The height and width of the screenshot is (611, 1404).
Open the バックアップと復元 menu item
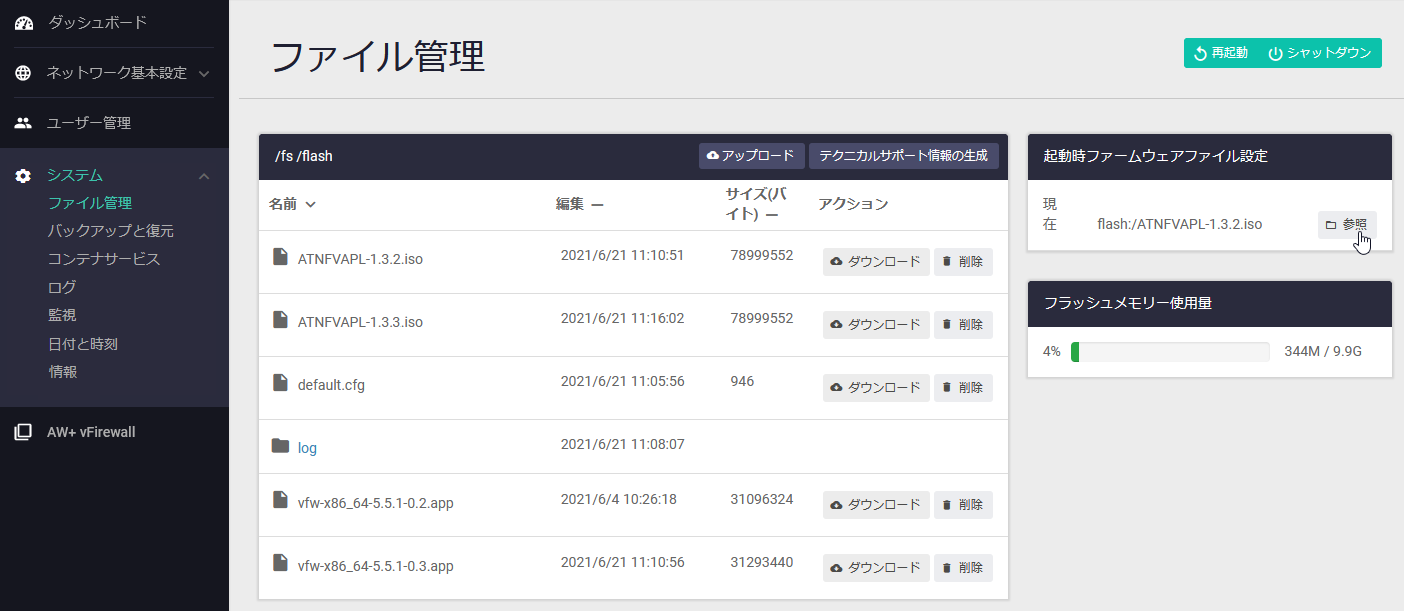111,231
